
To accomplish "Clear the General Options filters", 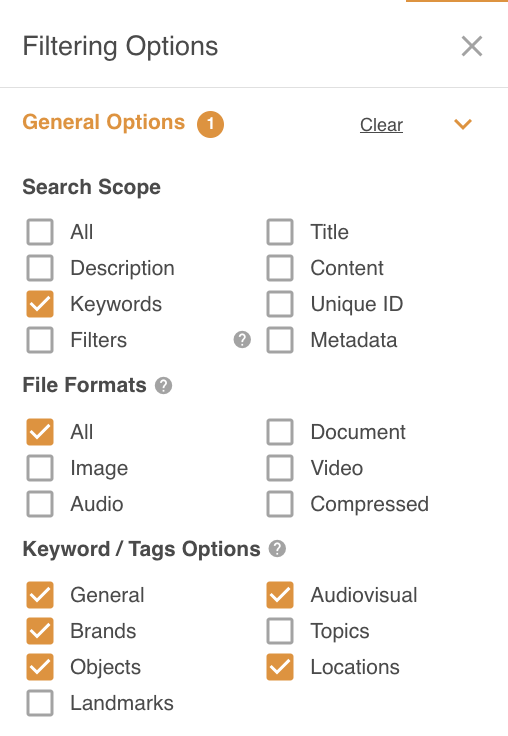I will (381, 125).
